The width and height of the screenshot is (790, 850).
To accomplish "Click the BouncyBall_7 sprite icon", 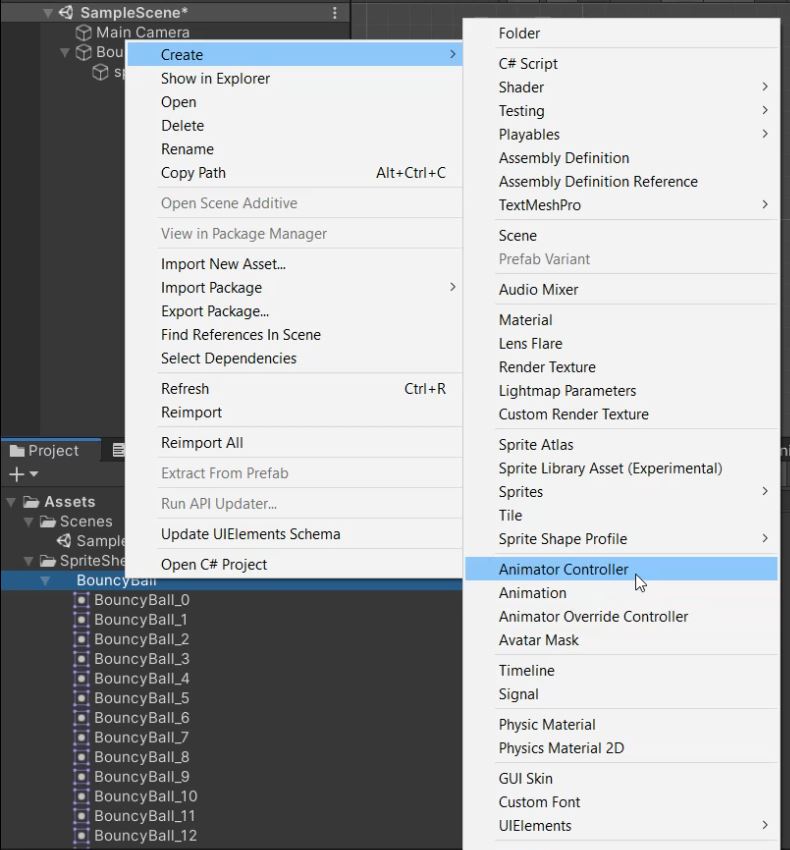I will [x=80, y=737].
